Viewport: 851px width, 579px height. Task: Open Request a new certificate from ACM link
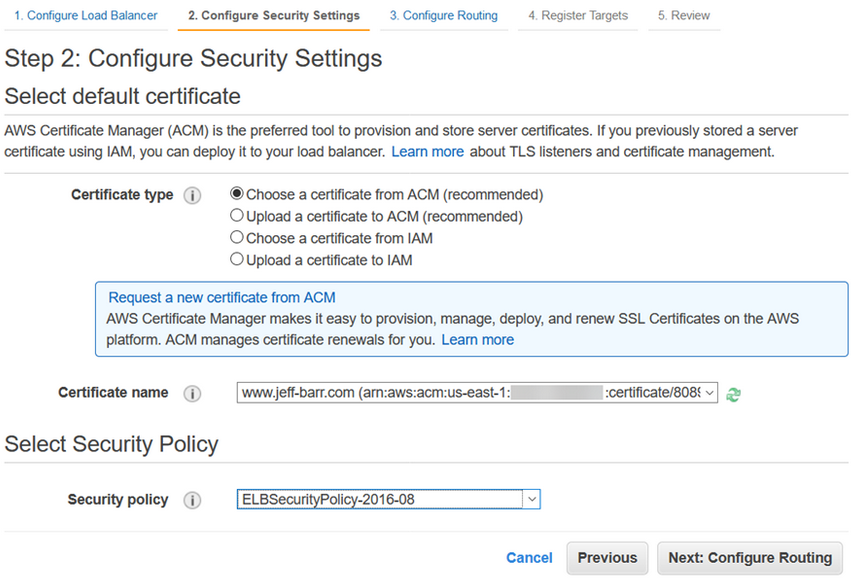[x=222, y=298]
